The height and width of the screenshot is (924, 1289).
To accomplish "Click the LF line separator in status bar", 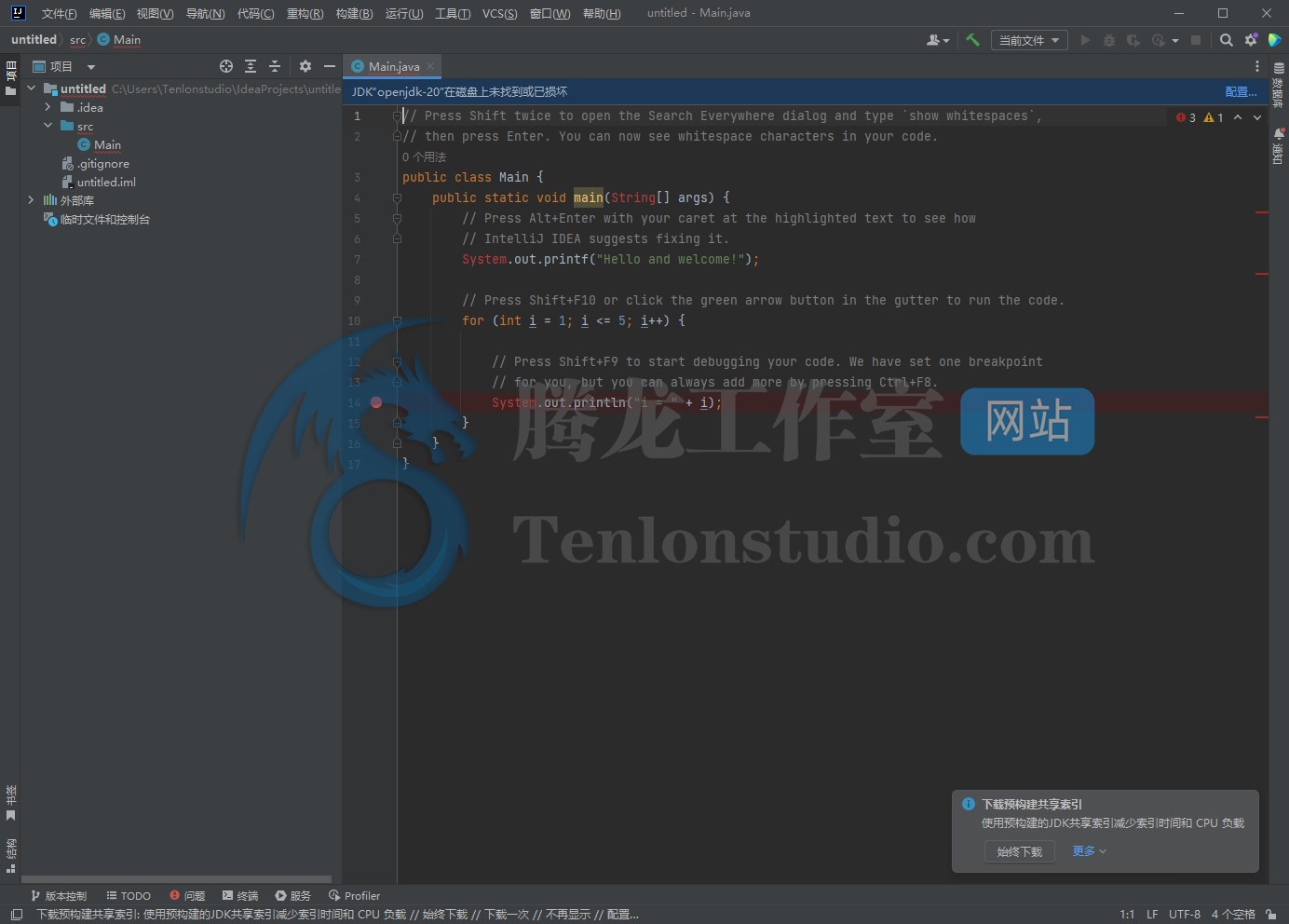I will pyautogui.click(x=1152, y=915).
